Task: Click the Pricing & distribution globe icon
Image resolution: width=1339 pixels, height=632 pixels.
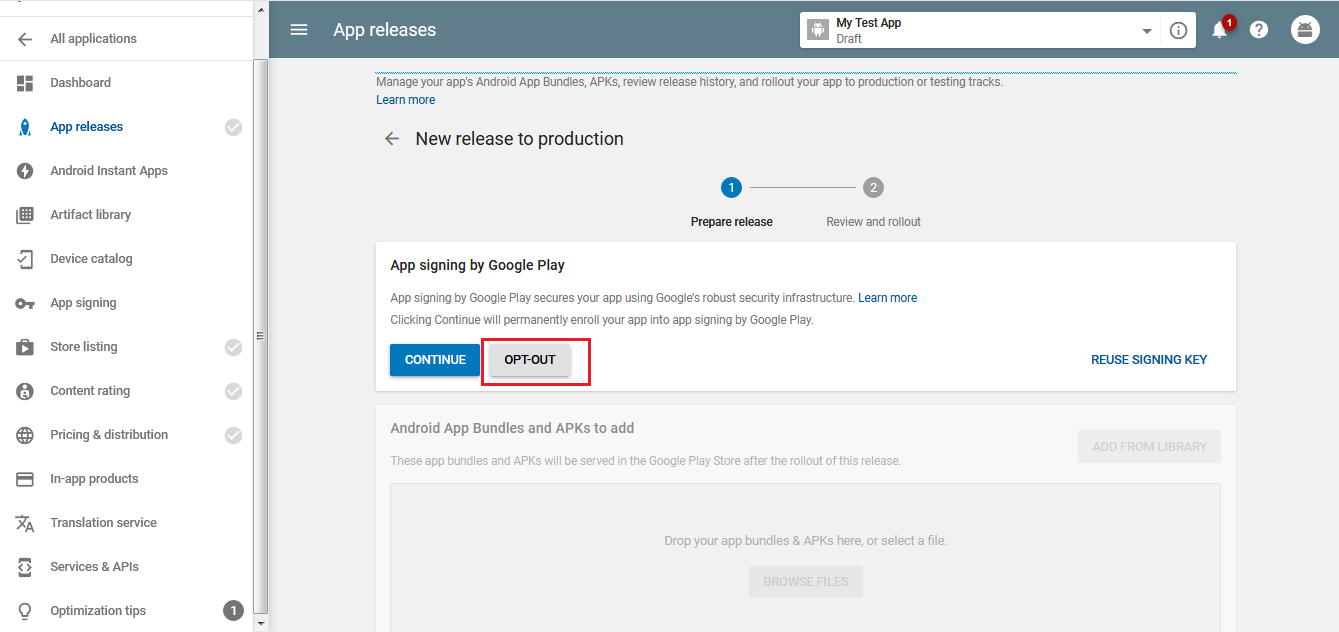Action: click(x=25, y=435)
